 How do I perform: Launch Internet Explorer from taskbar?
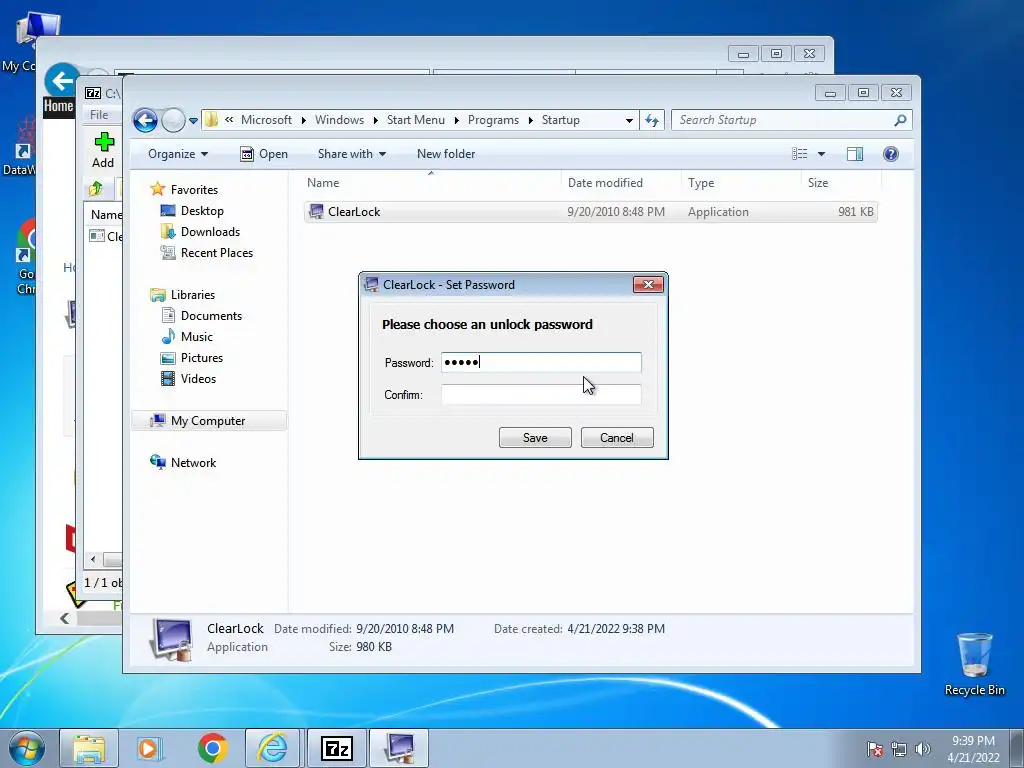[272, 748]
